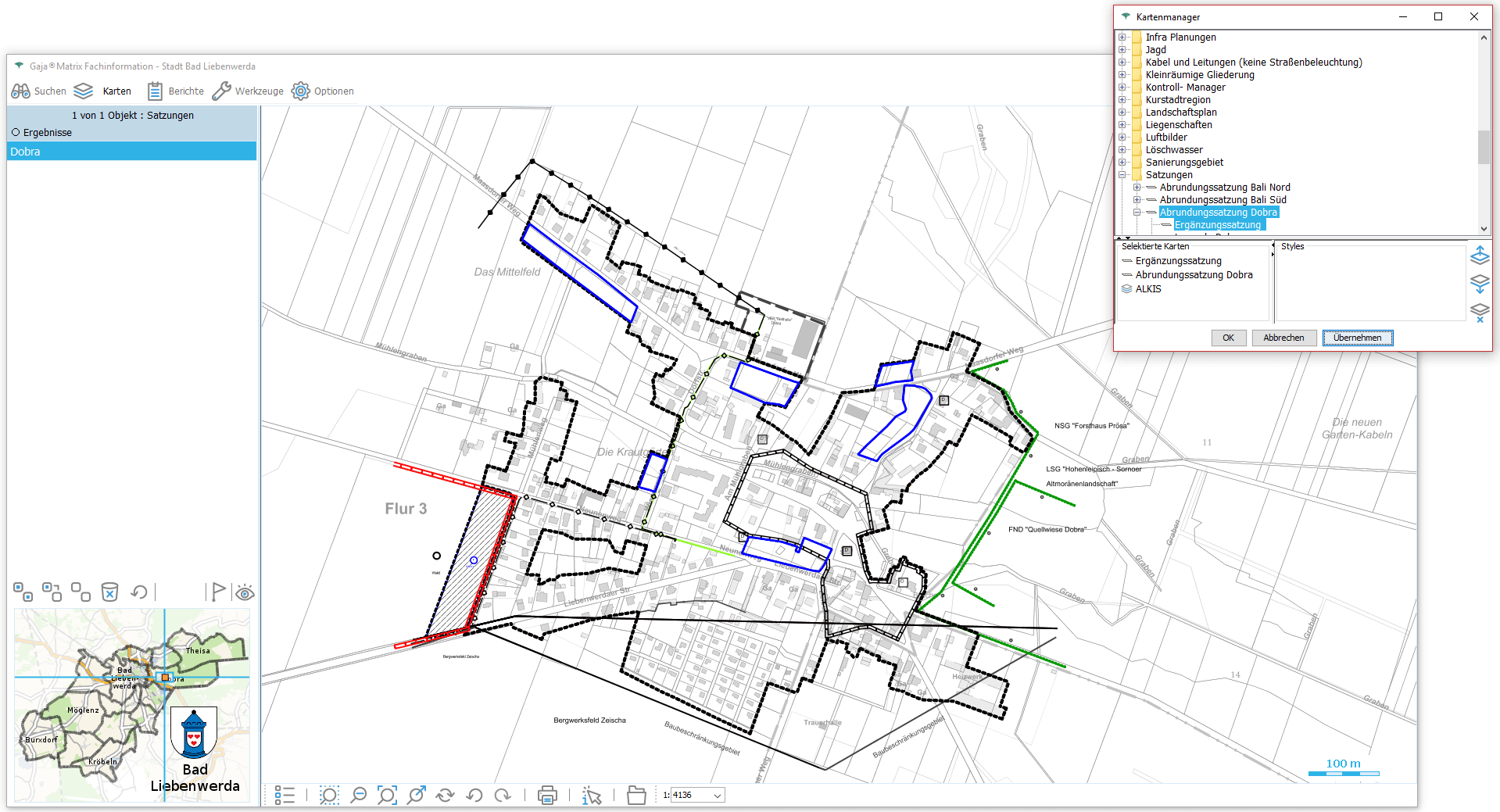Toggle the eye visibility icon

coord(245,592)
